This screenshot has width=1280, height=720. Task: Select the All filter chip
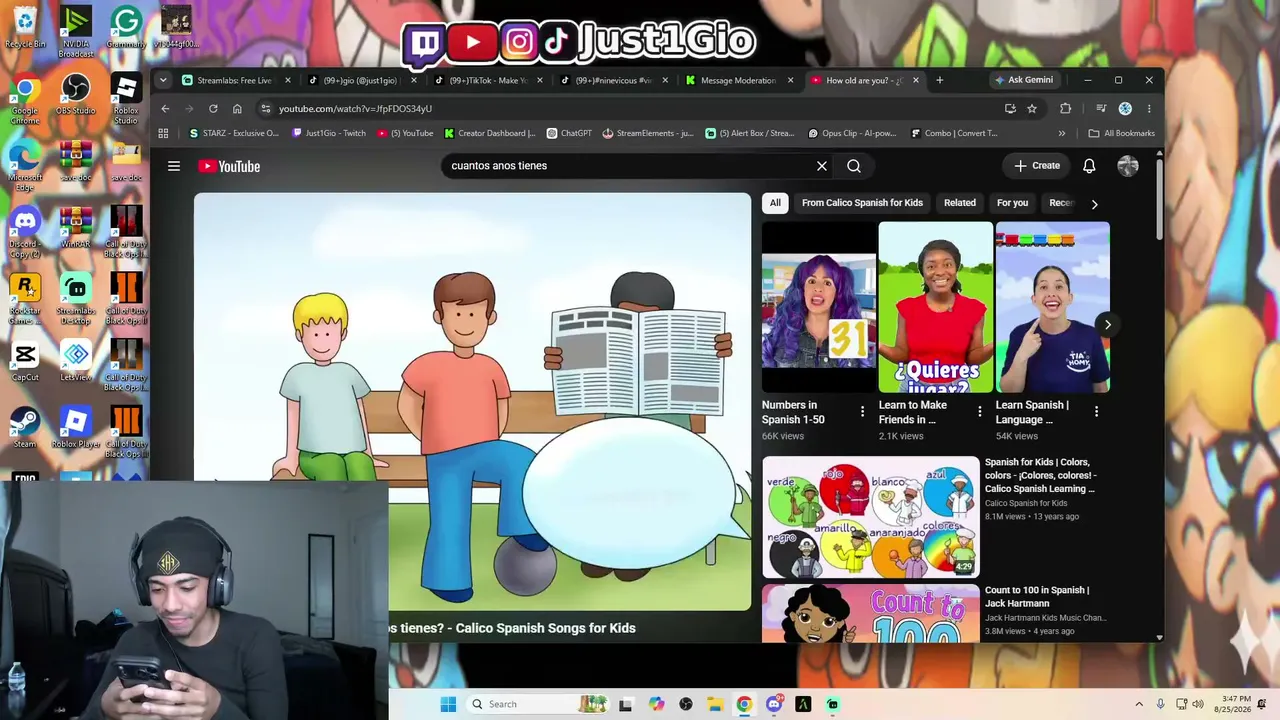(x=775, y=203)
